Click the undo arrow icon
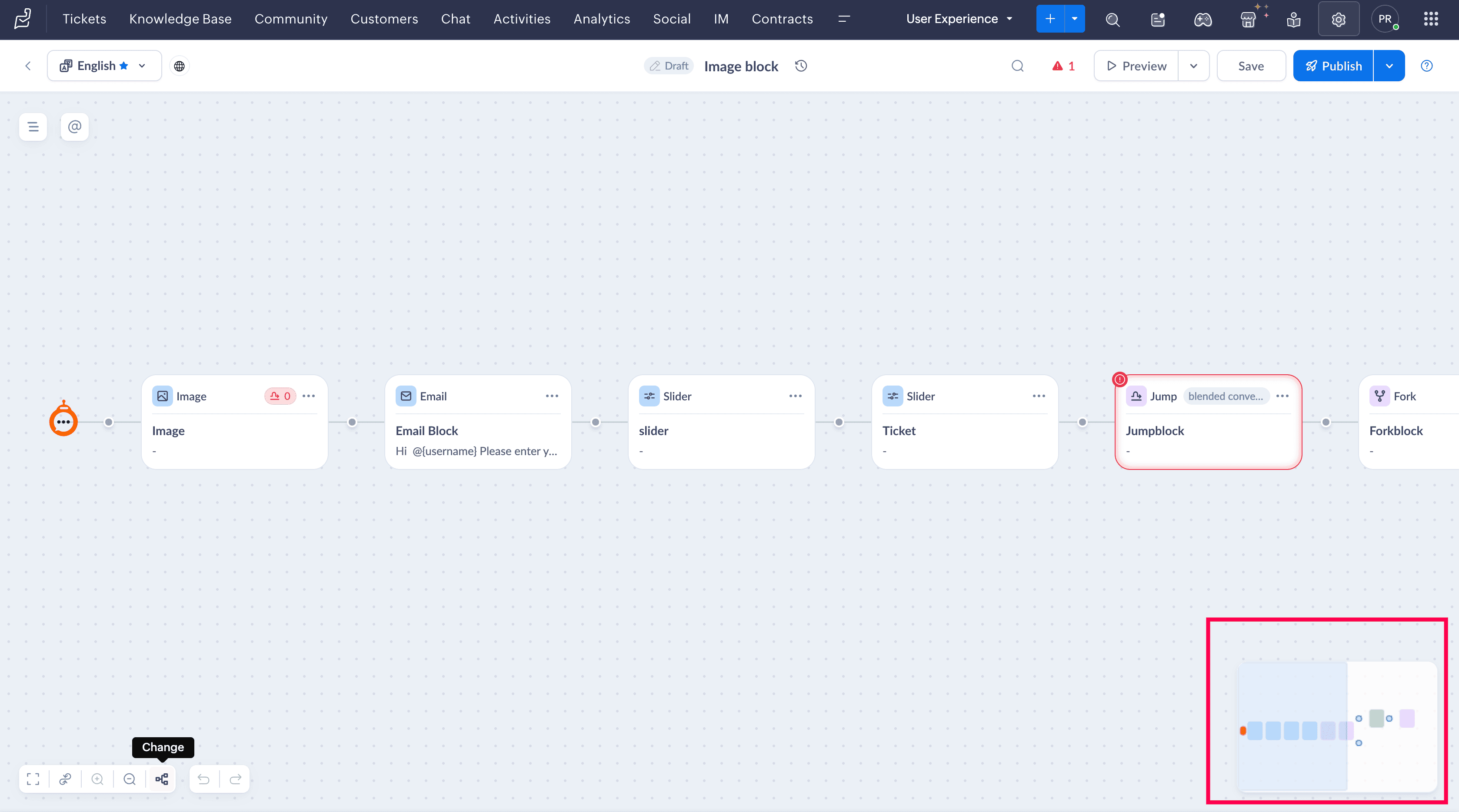Screen dimensions: 1459x812 pyautogui.click(x=204, y=779)
